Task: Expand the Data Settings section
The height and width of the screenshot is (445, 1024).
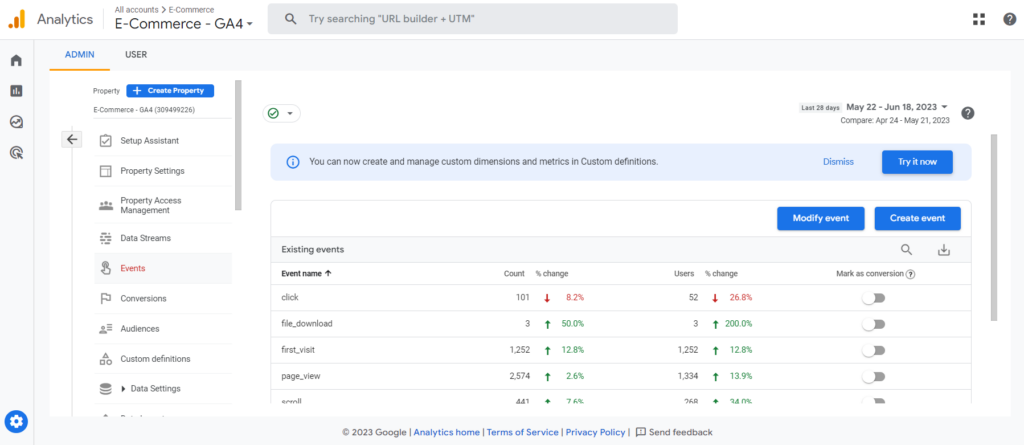Action: pyautogui.click(x=125, y=388)
